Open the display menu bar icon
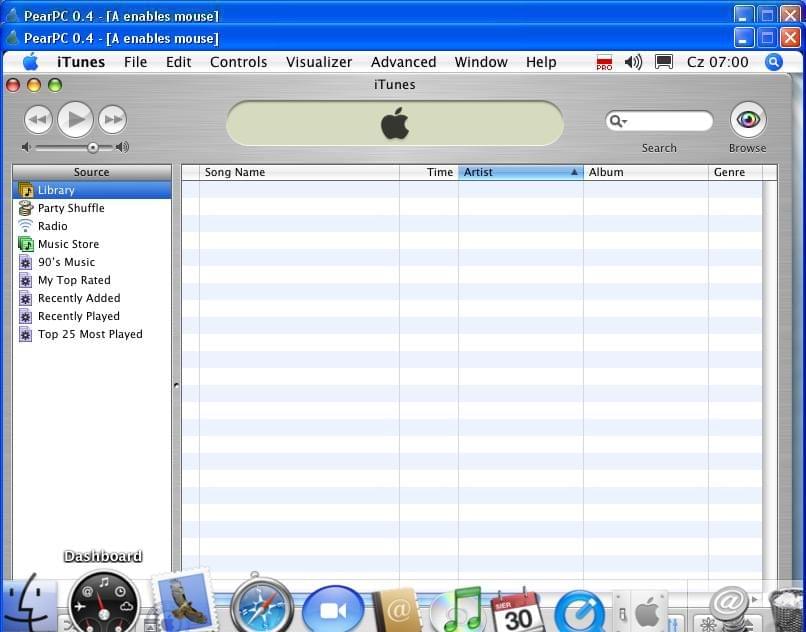This screenshot has height=632, width=806. [x=664, y=62]
